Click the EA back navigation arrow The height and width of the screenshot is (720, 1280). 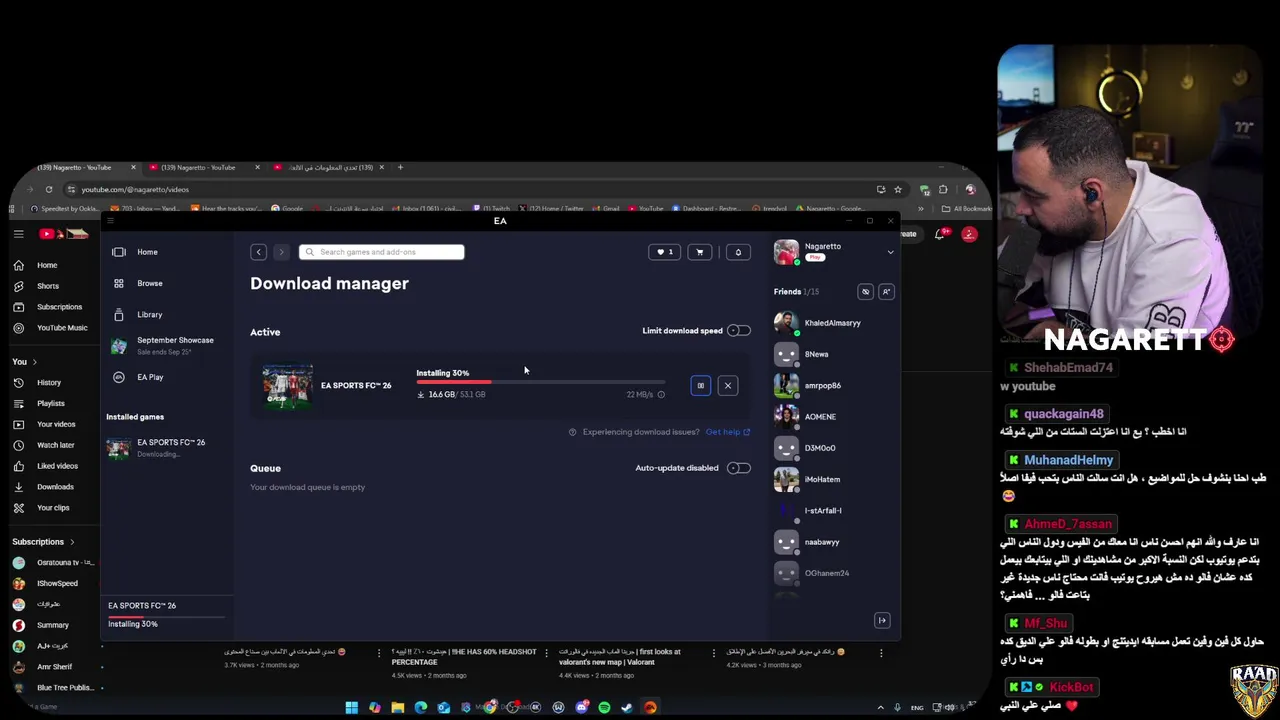click(258, 252)
